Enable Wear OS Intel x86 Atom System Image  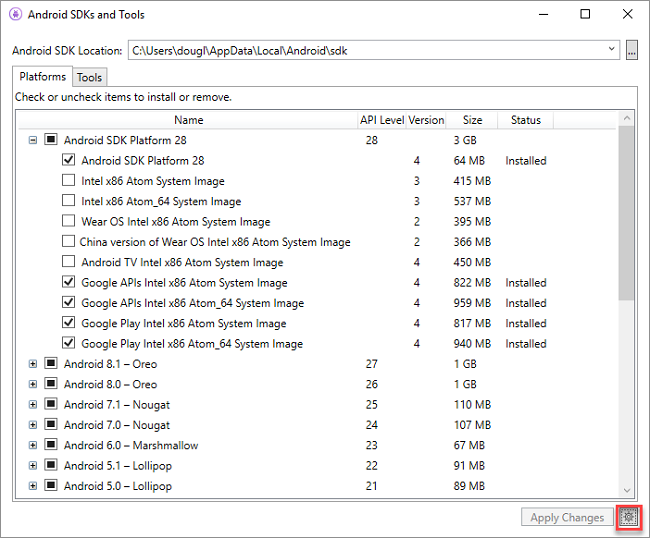[68, 221]
